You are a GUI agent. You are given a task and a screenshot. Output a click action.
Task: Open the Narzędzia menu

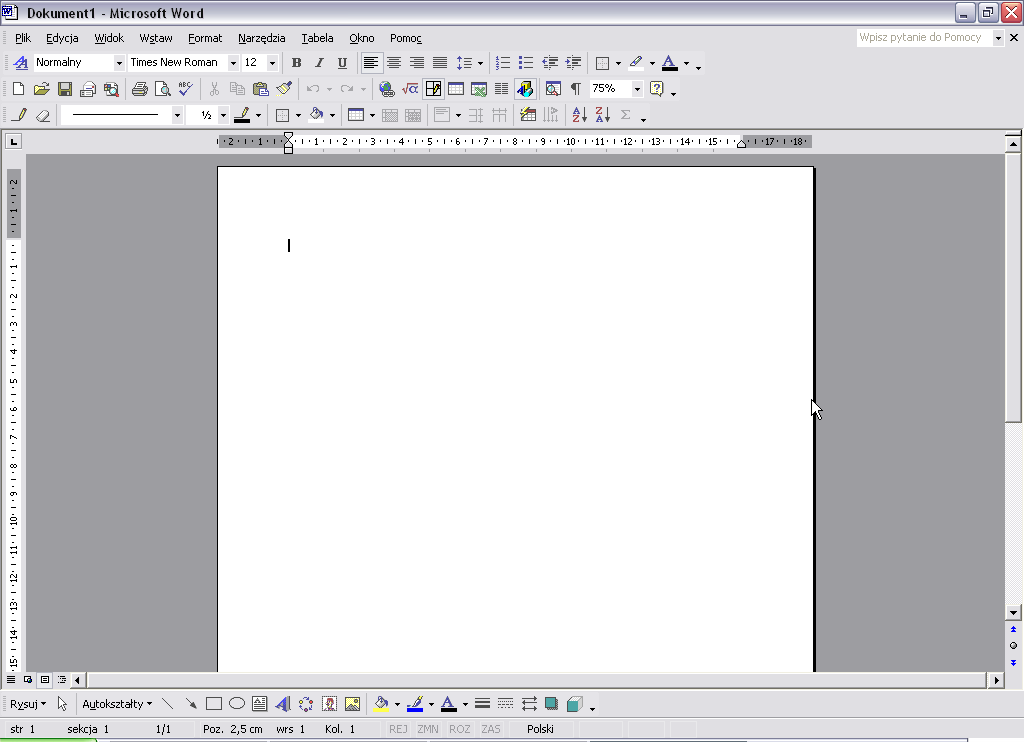pyautogui.click(x=261, y=38)
